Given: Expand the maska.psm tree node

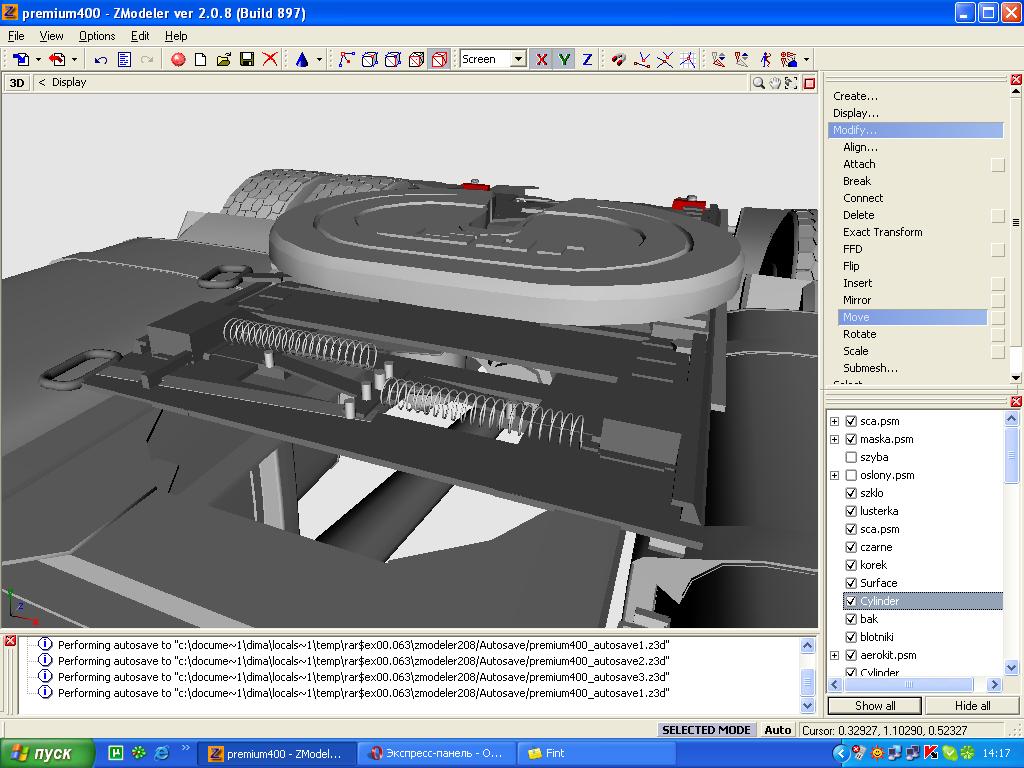Looking at the screenshot, I should 834,439.
